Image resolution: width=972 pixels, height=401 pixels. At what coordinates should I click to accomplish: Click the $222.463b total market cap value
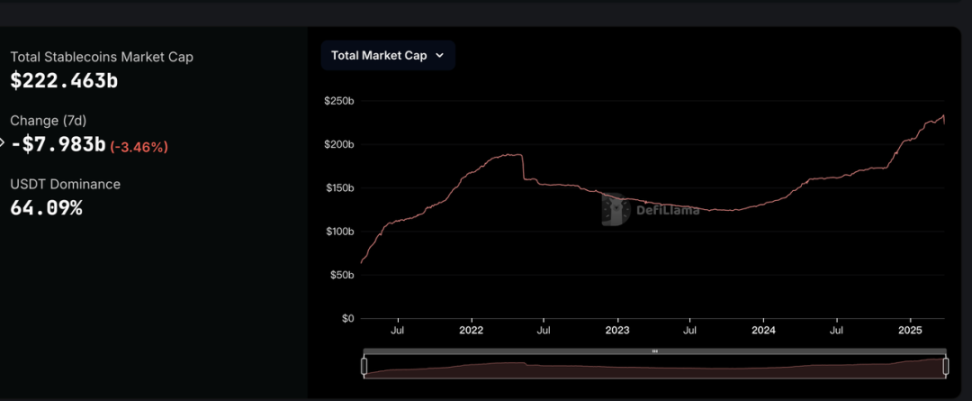[64, 80]
